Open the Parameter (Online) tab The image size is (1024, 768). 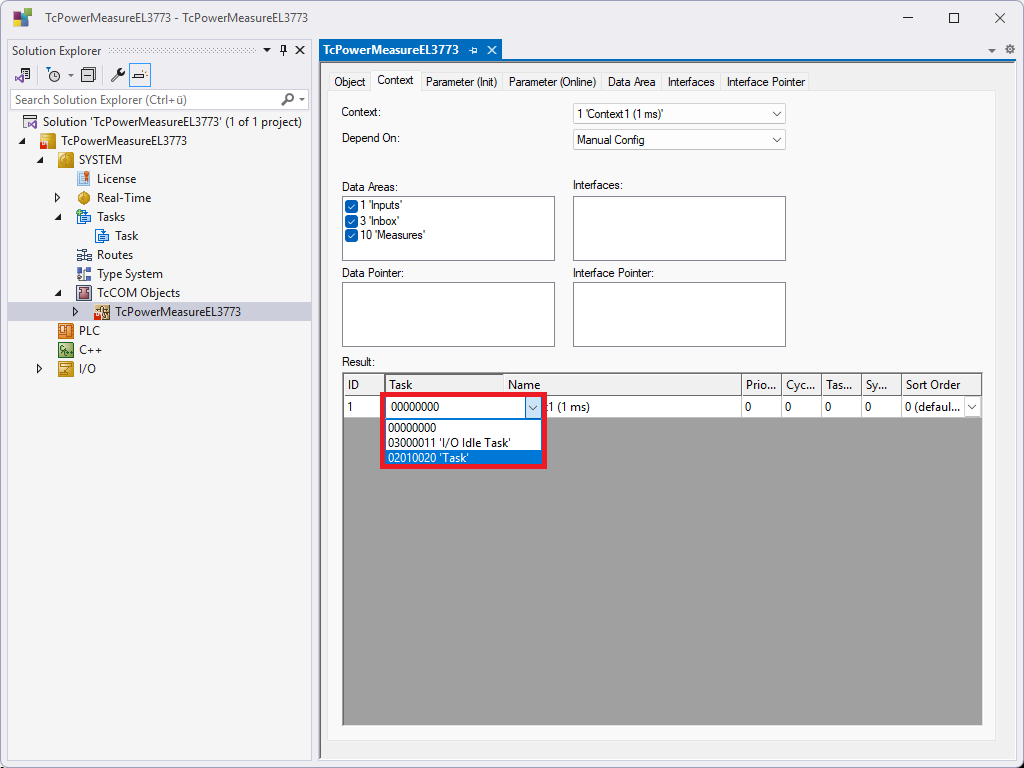[552, 82]
